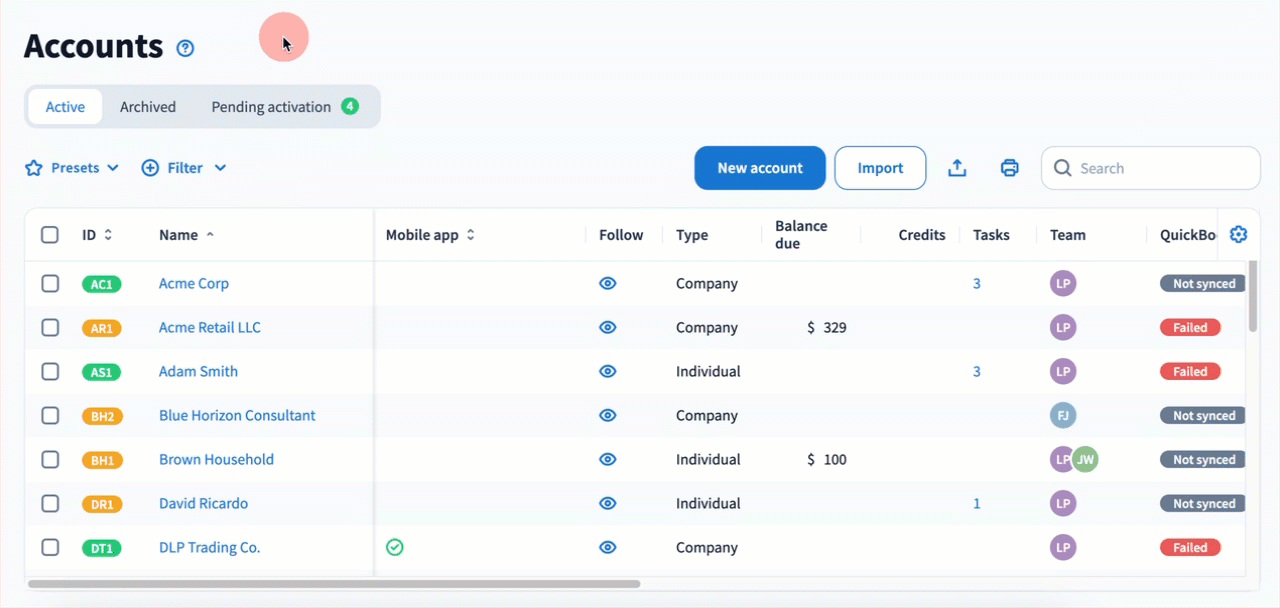Click the print accounts icon

coord(1009,168)
